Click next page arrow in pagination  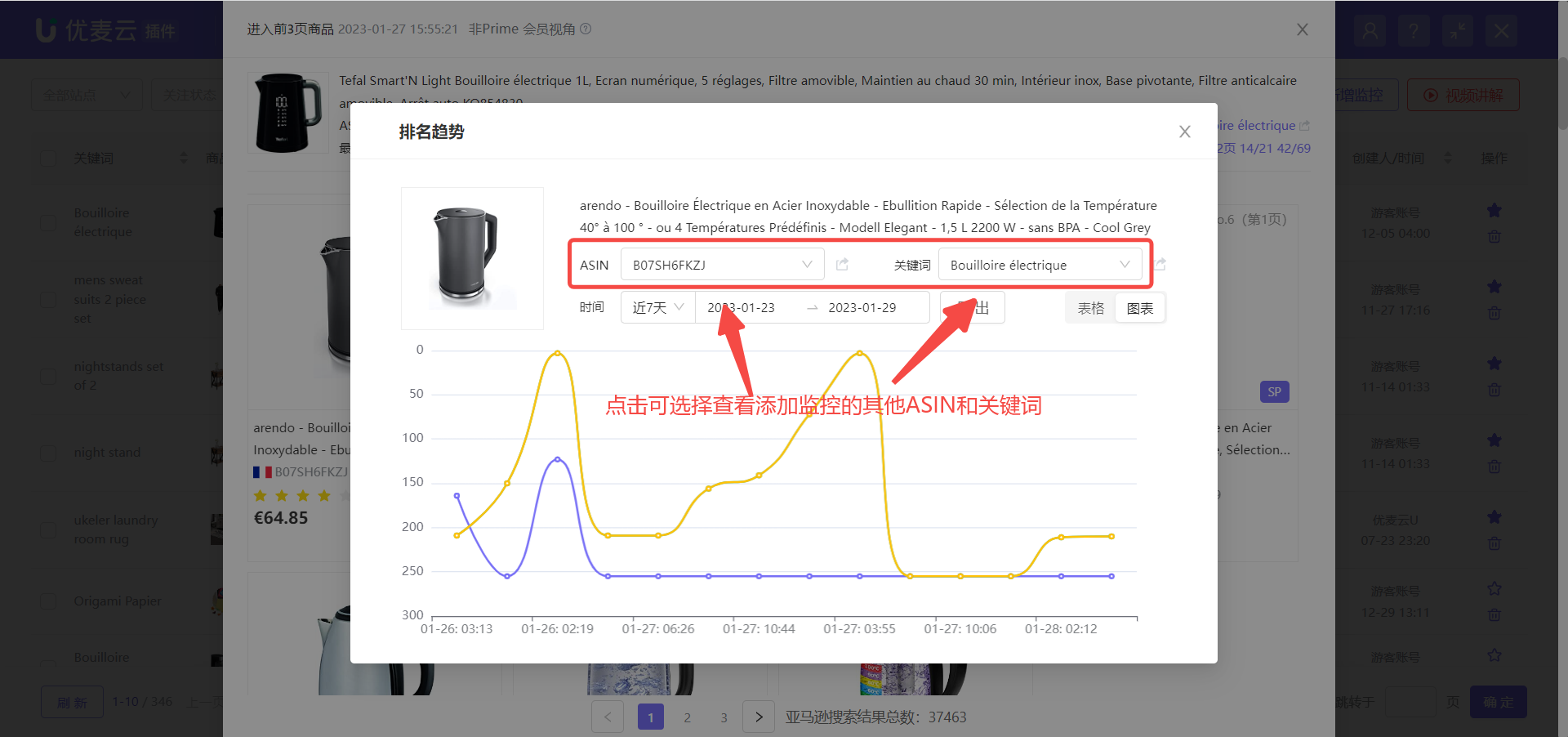759,717
